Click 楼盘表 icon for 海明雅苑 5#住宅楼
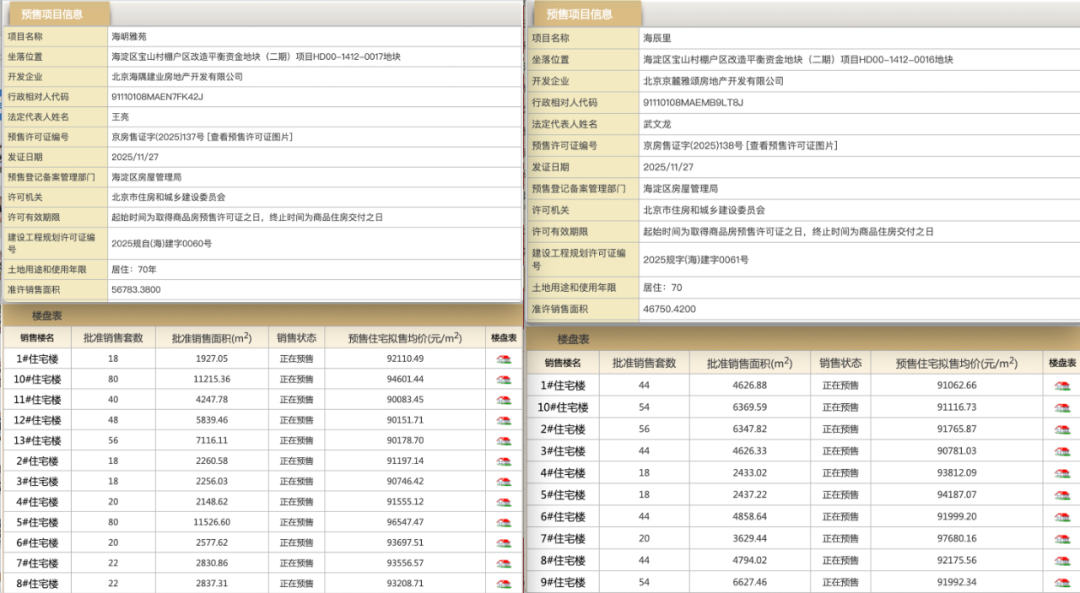Image resolution: width=1080 pixels, height=593 pixels. point(504,522)
